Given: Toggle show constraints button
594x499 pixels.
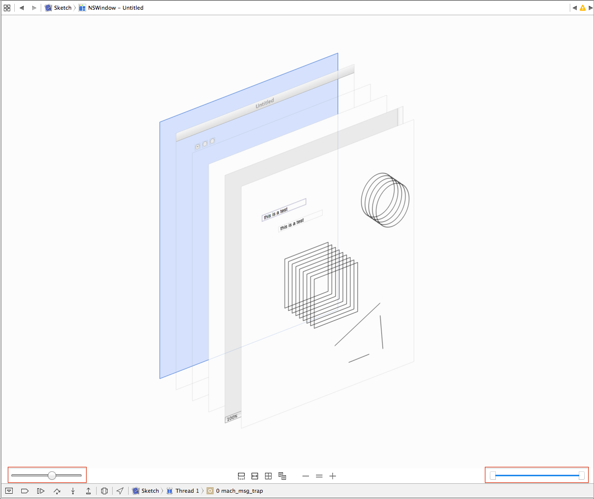Looking at the screenshot, I should (x=255, y=476).
